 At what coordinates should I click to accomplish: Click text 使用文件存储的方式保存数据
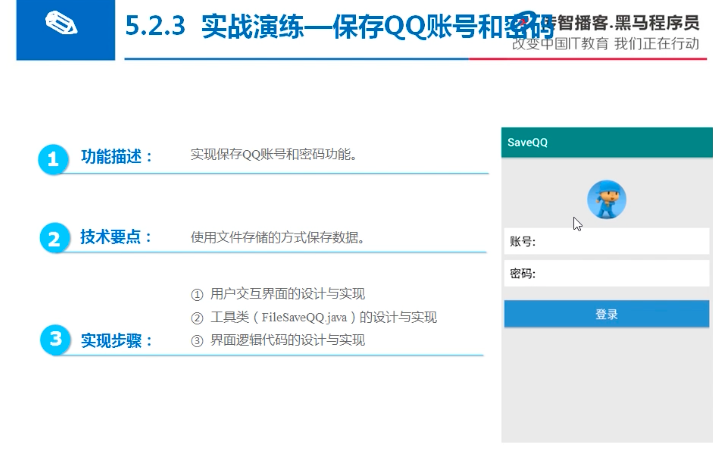(x=278, y=237)
